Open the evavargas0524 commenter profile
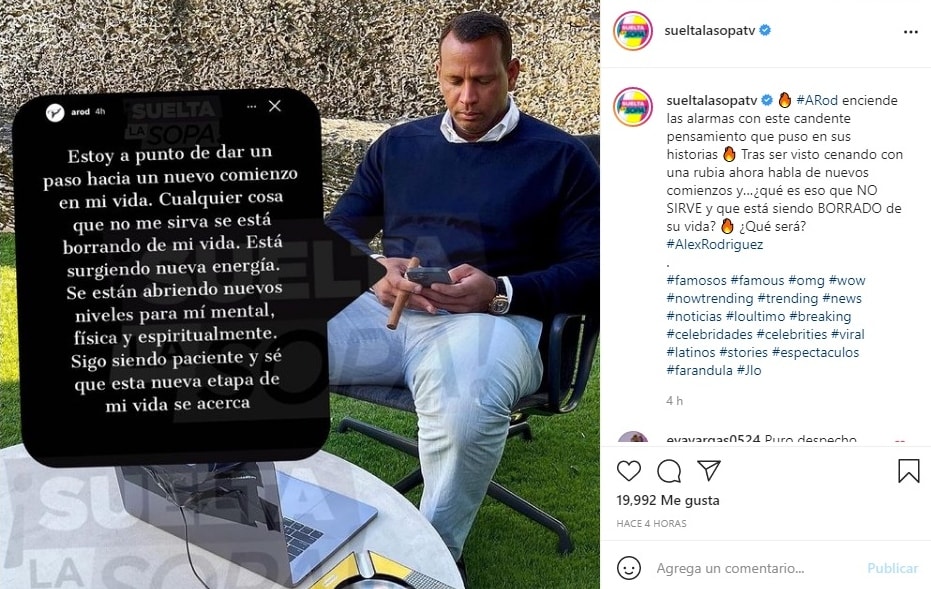The height and width of the screenshot is (589, 931). (x=713, y=439)
